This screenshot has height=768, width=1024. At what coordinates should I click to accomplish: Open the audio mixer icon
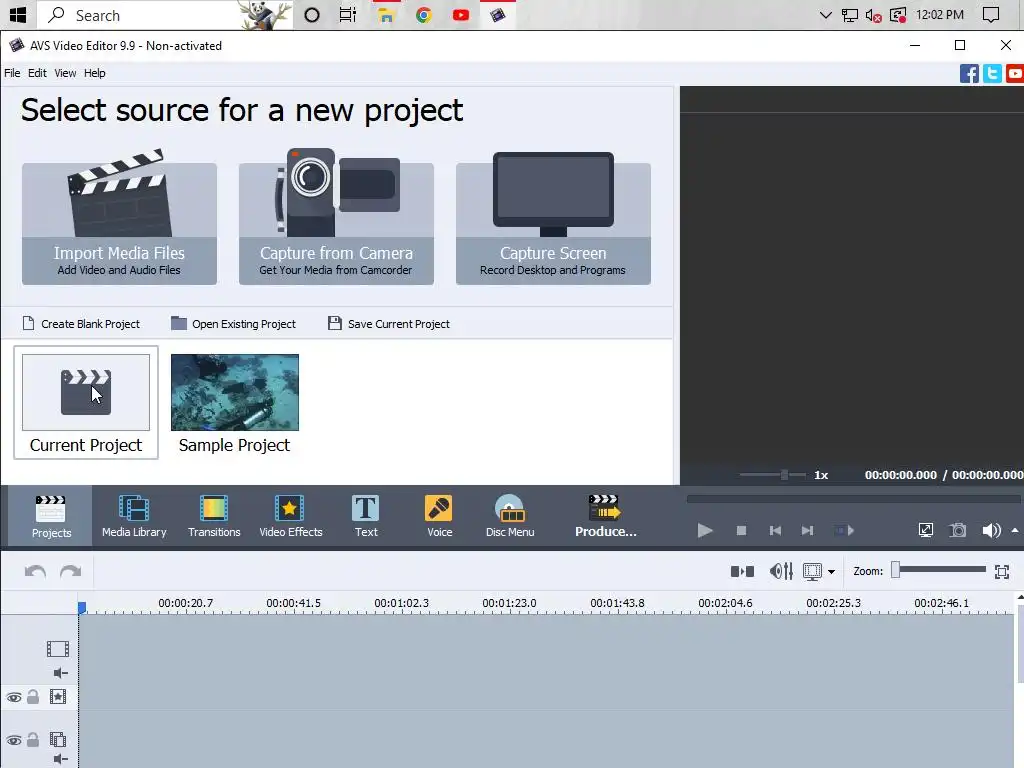click(x=781, y=571)
